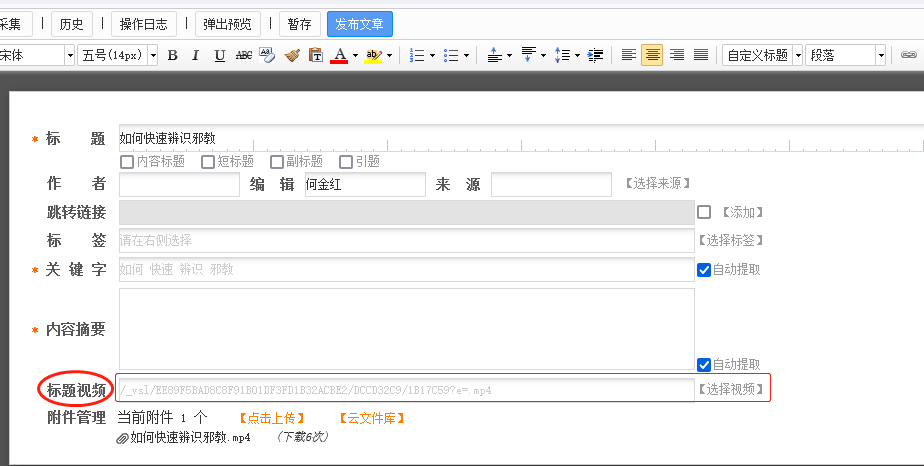Viewport: 924px width, 466px height.
Task: Open the 自定义标题 dropdown
Action: coord(798,55)
